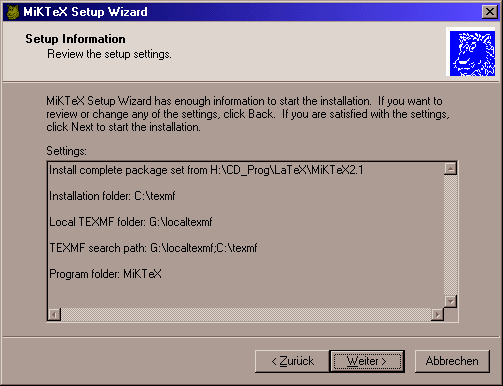Click the blue MiKTeX logo image

pyautogui.click(x=472, y=53)
